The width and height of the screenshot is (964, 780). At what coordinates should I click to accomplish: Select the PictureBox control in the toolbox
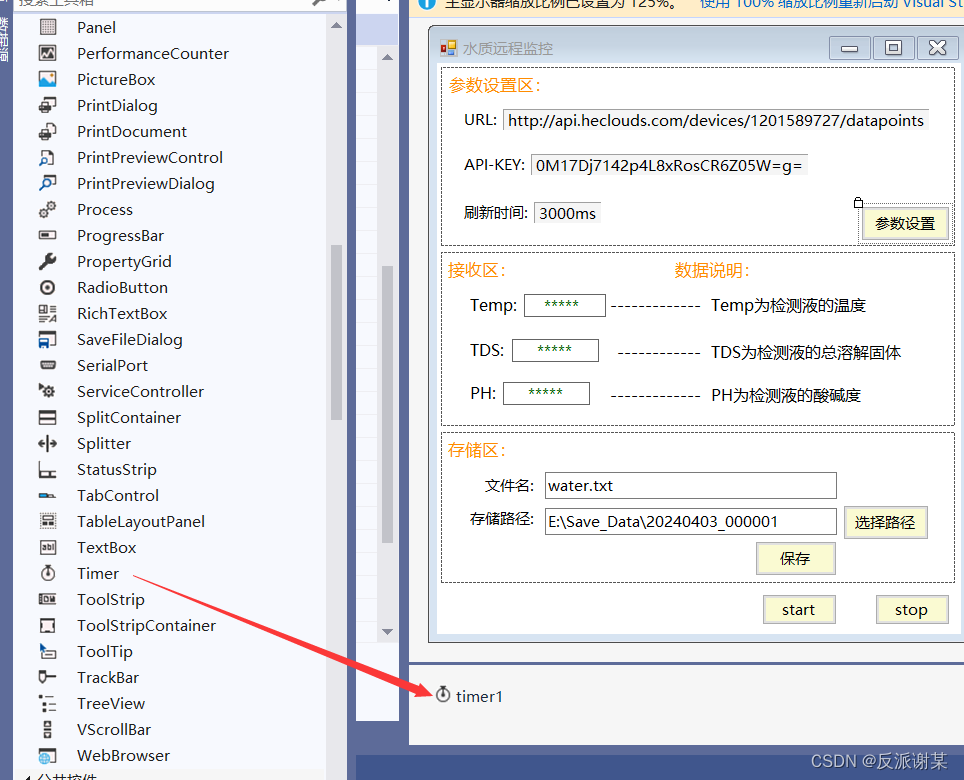click(115, 79)
